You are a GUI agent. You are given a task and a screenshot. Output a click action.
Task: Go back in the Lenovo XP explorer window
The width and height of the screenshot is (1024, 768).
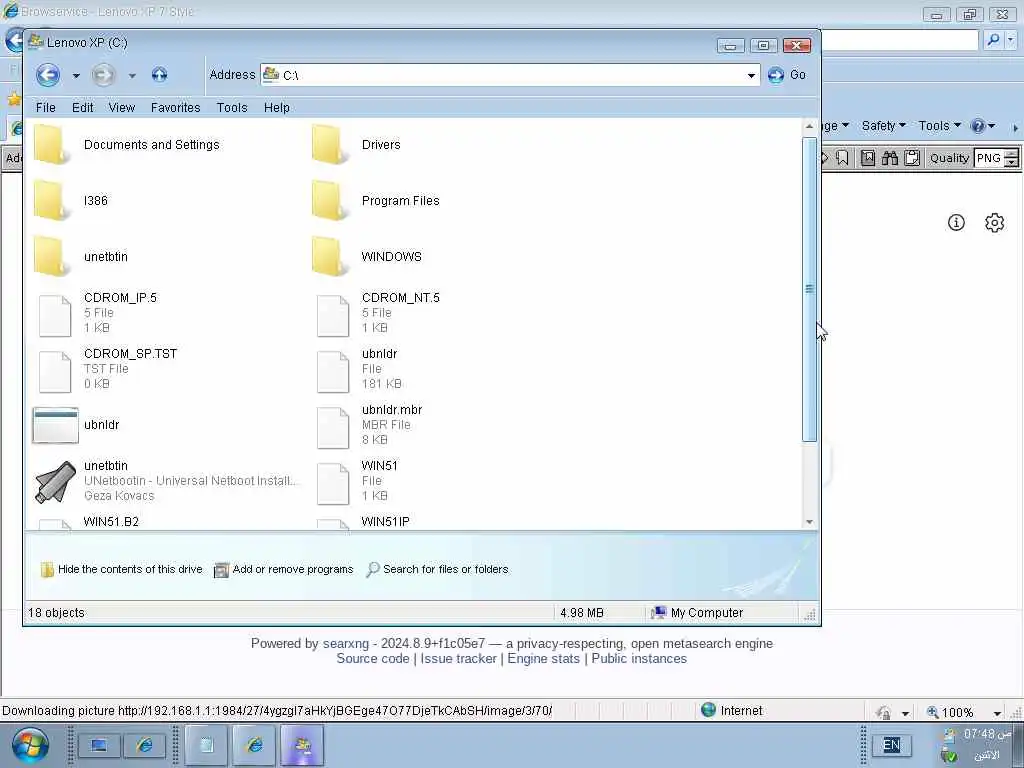48,75
